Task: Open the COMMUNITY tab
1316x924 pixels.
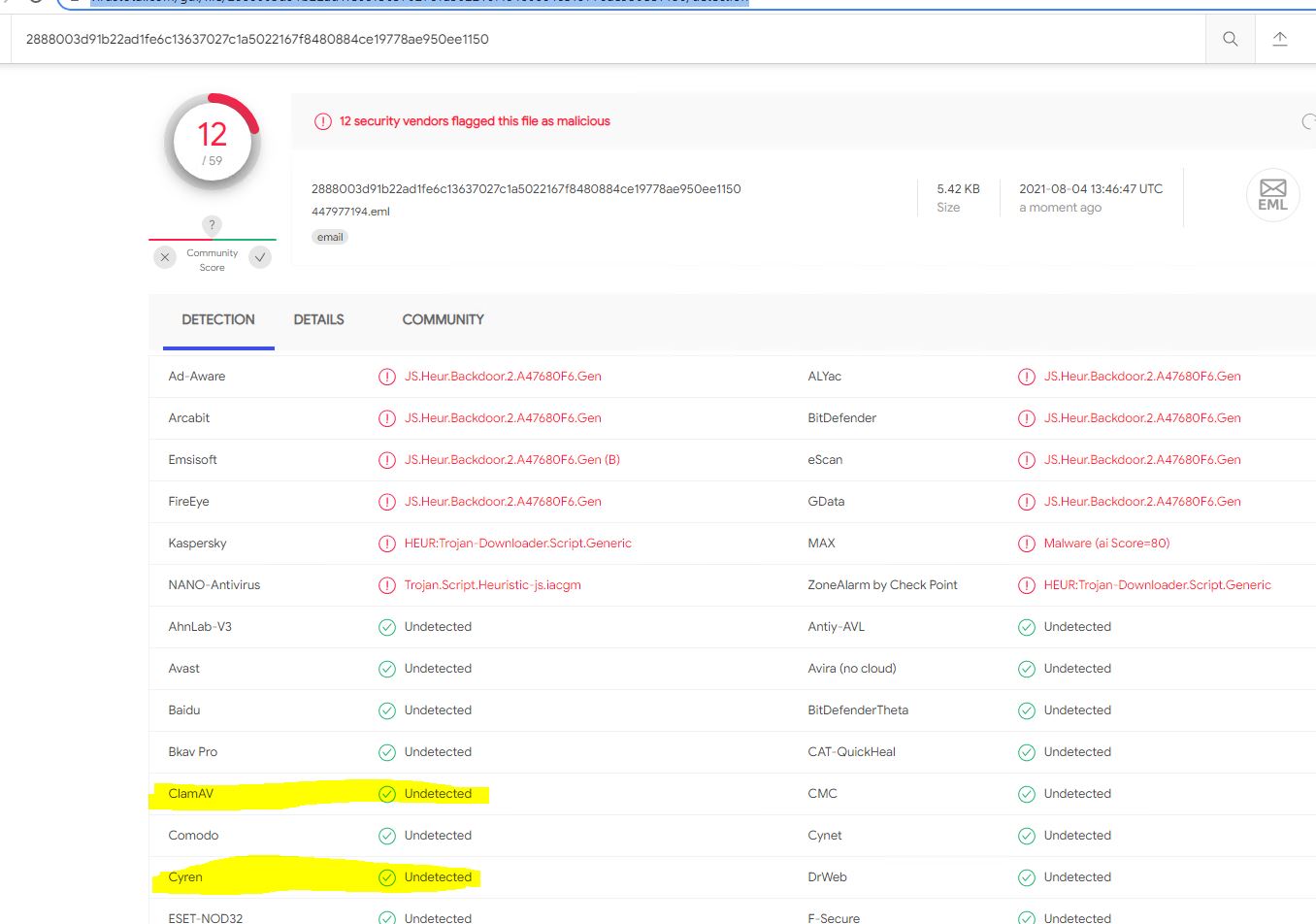Action: click(x=443, y=319)
